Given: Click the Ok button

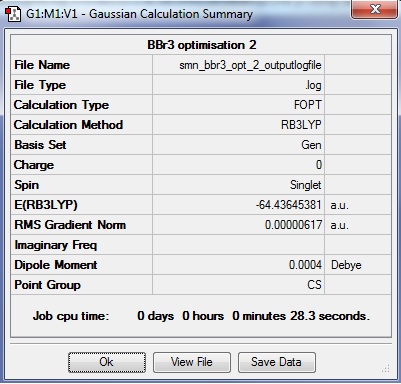Looking at the screenshot, I should (107, 362).
